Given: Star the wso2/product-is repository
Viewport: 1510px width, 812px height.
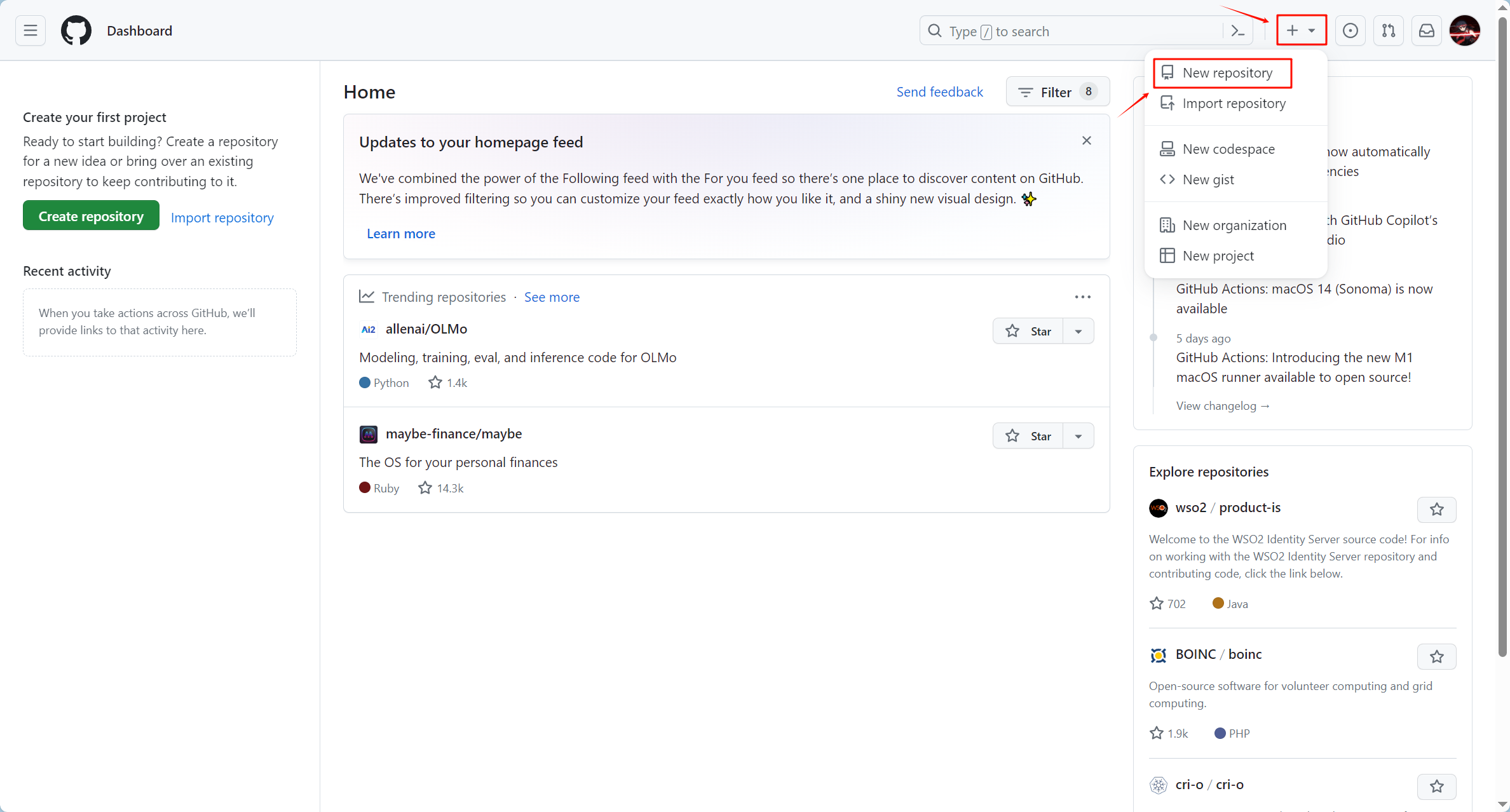Looking at the screenshot, I should tap(1436, 510).
